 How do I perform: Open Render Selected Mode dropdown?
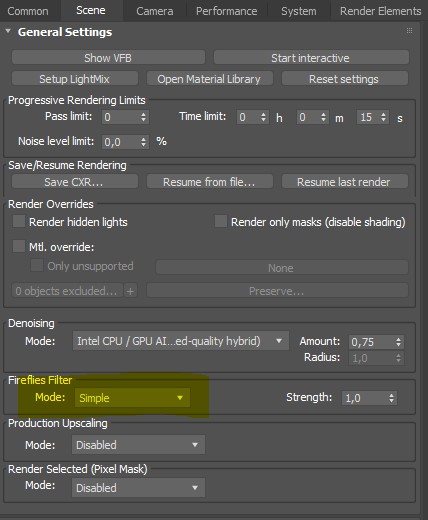tap(138, 488)
